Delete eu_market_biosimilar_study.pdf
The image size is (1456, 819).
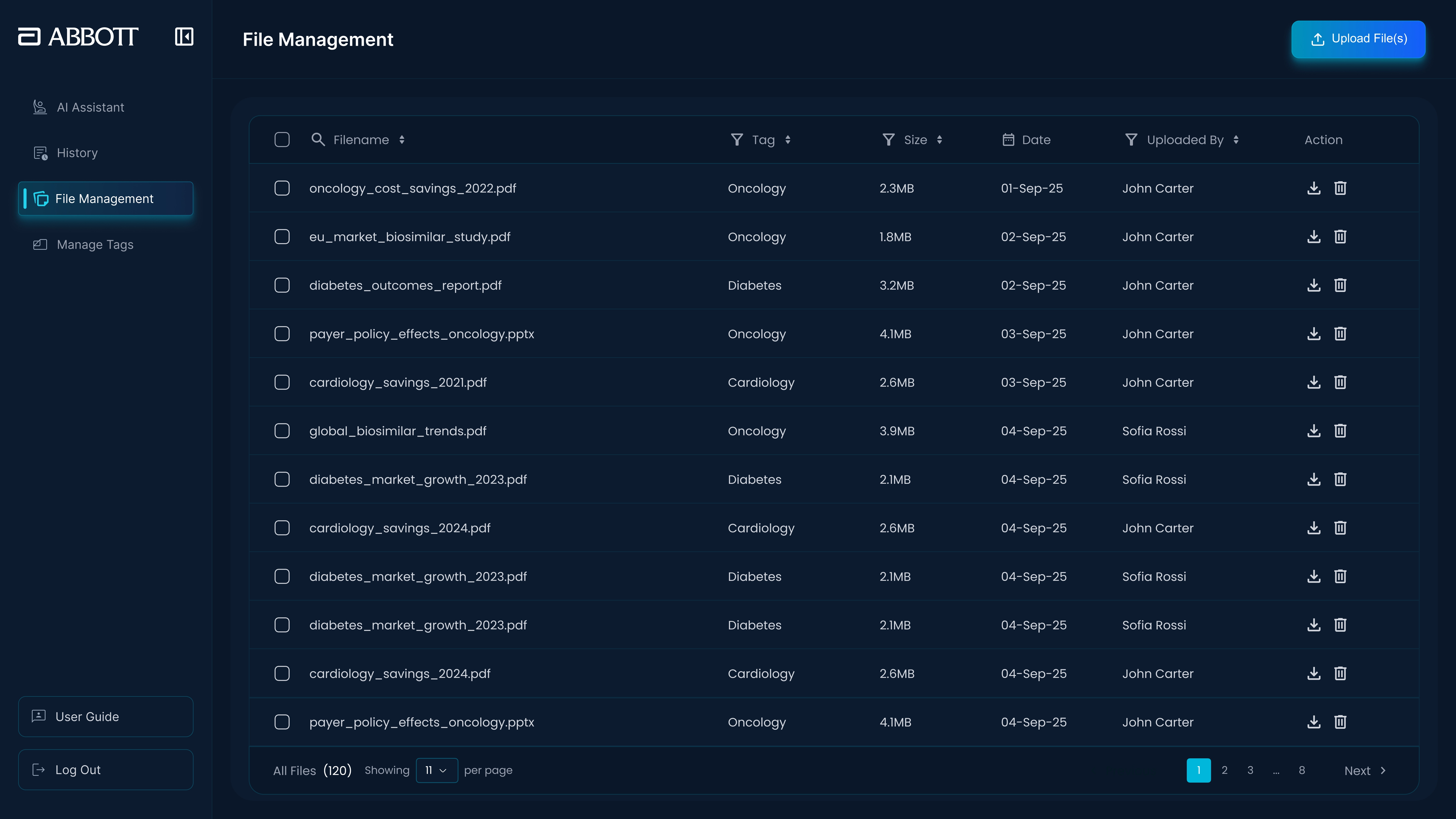point(1340,237)
